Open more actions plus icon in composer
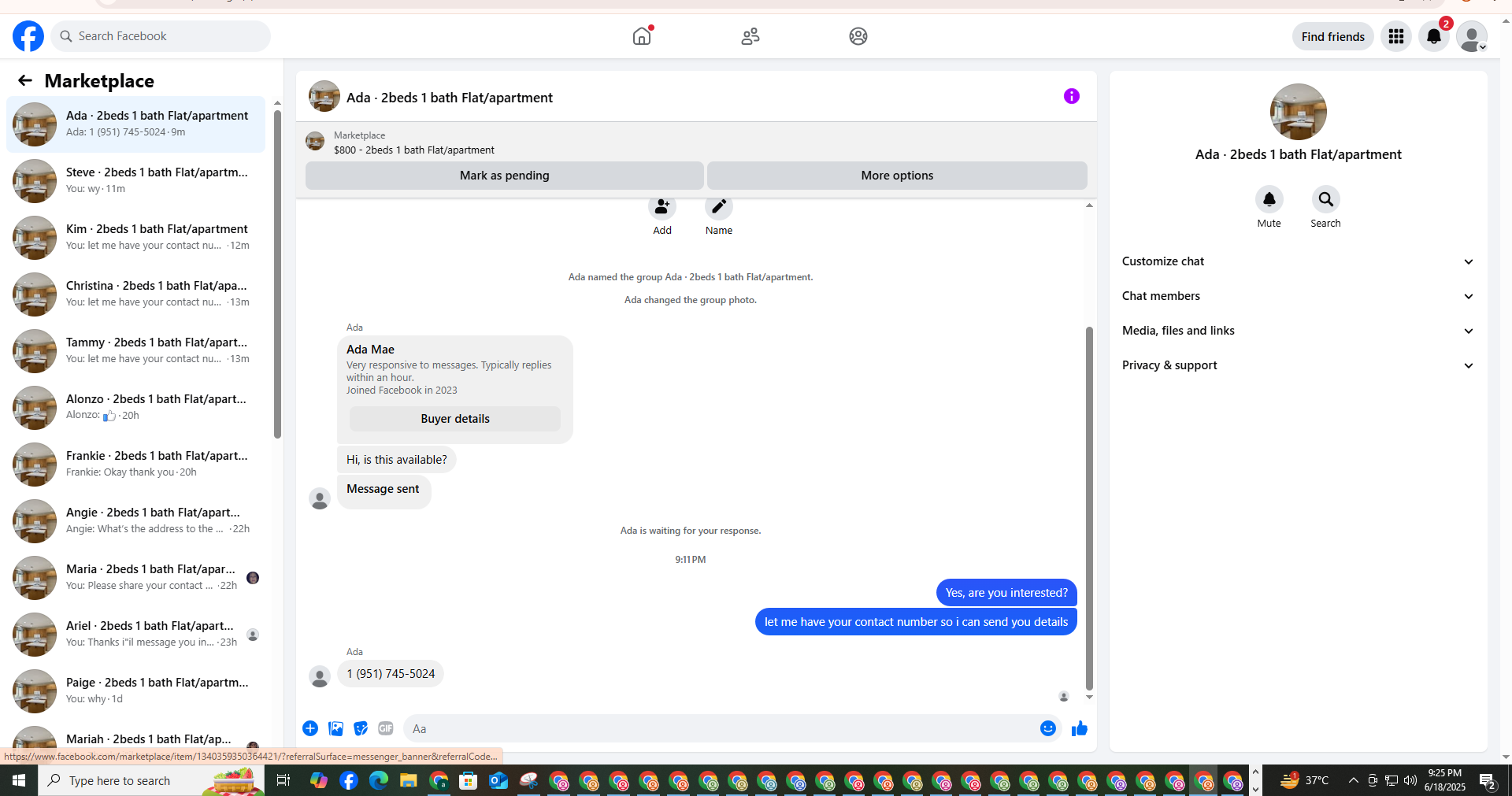 (x=310, y=728)
